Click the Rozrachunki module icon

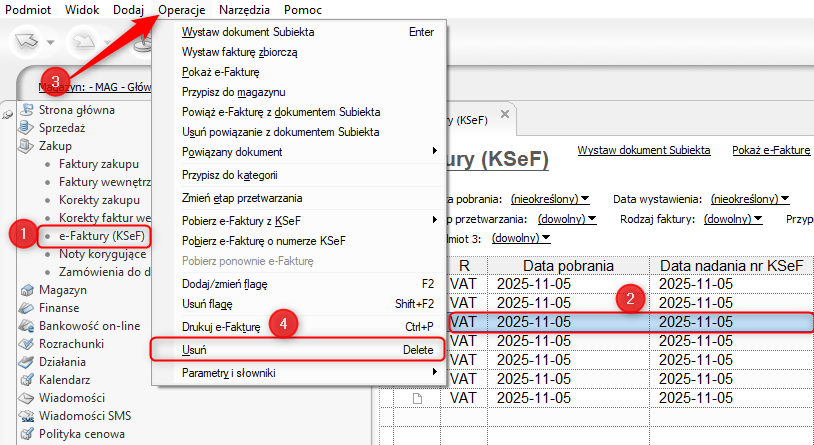(28, 344)
